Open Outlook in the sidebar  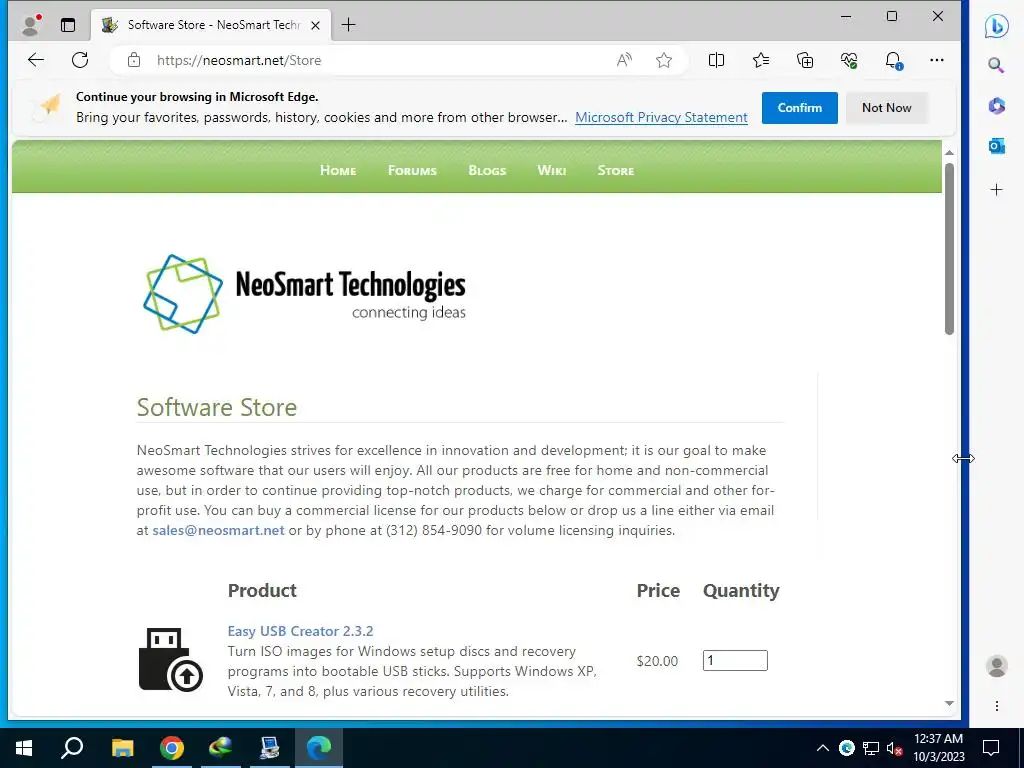click(997, 146)
